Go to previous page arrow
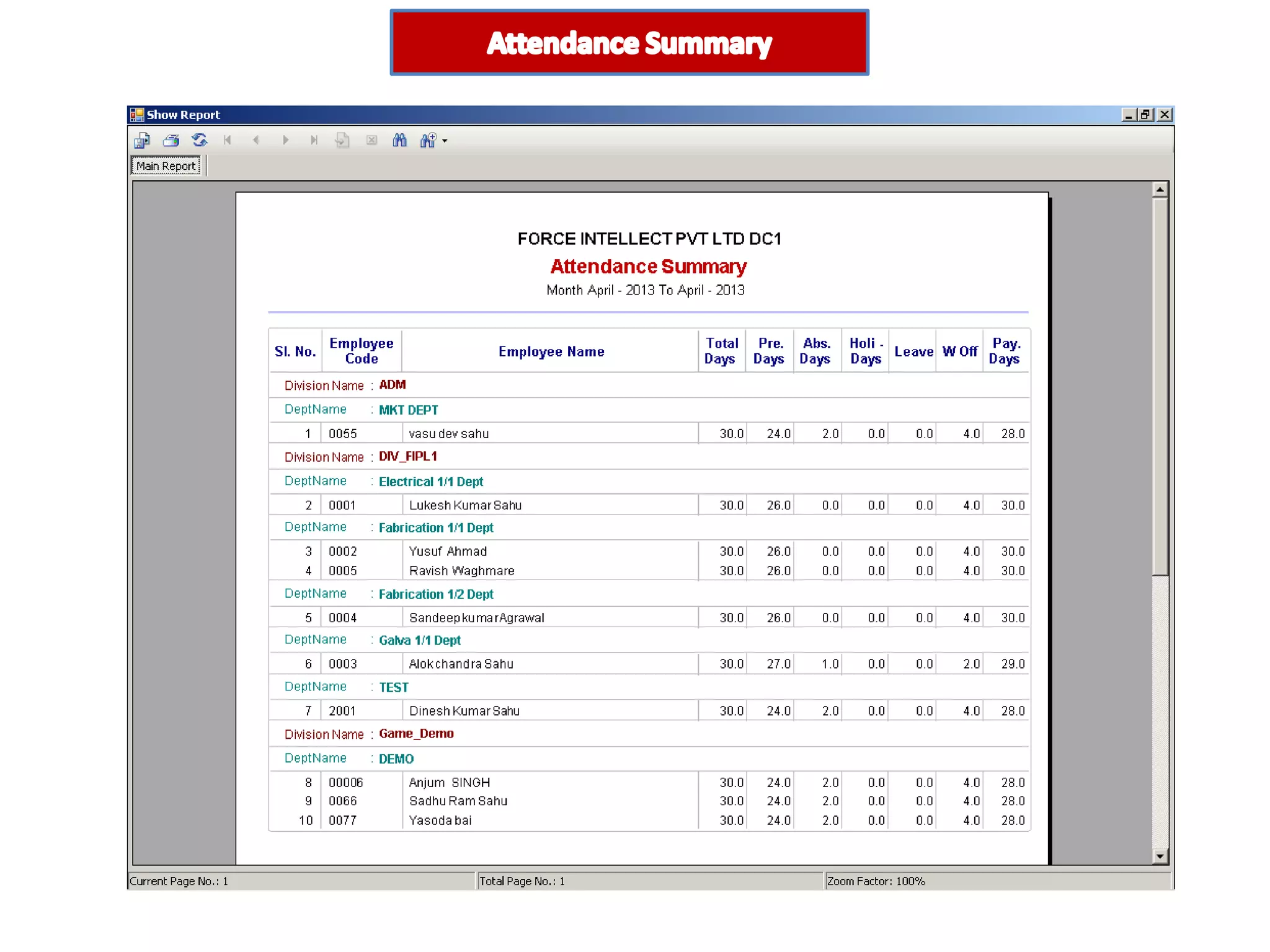The width and height of the screenshot is (1270, 952). 256,141
